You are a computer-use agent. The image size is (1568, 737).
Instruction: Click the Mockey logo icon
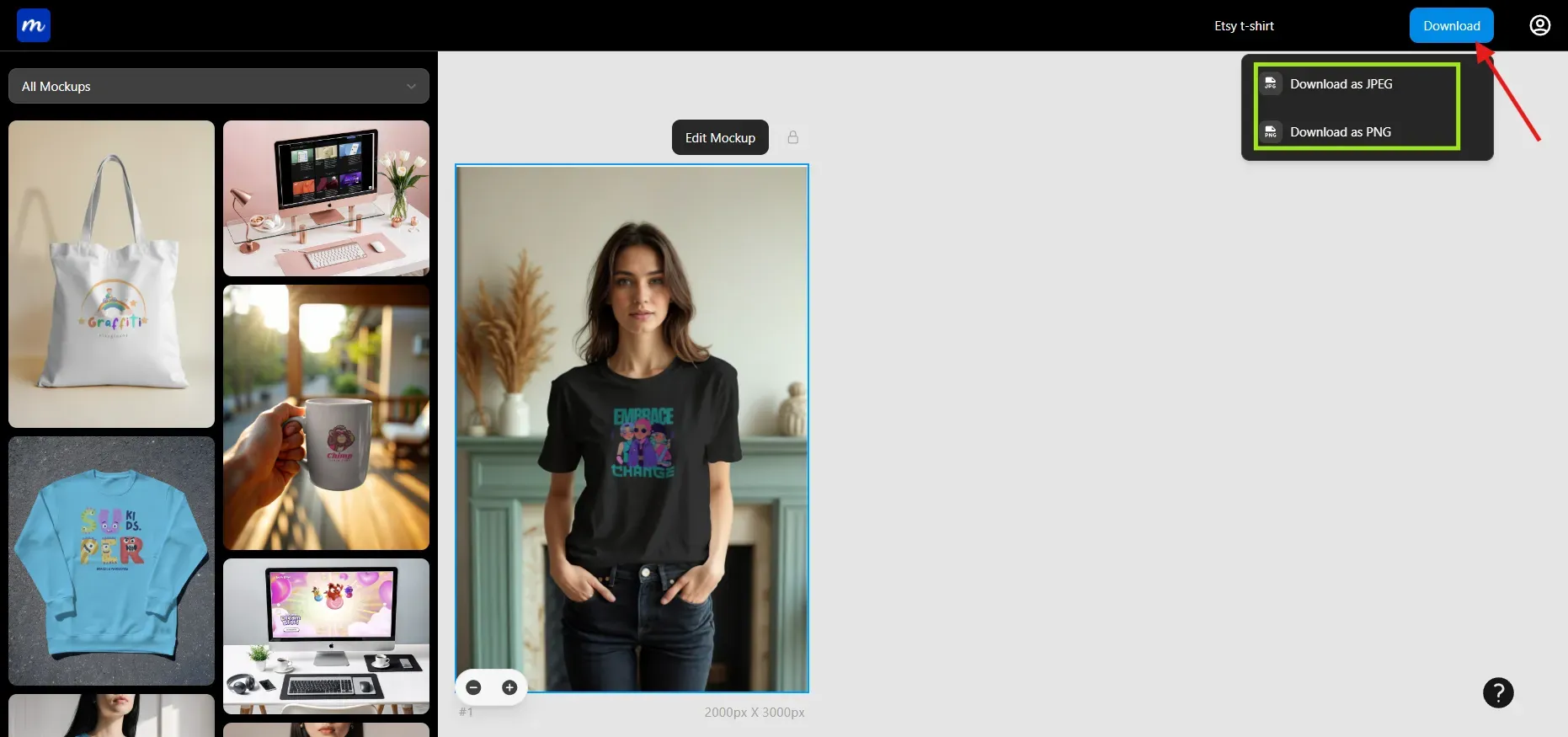[x=34, y=25]
